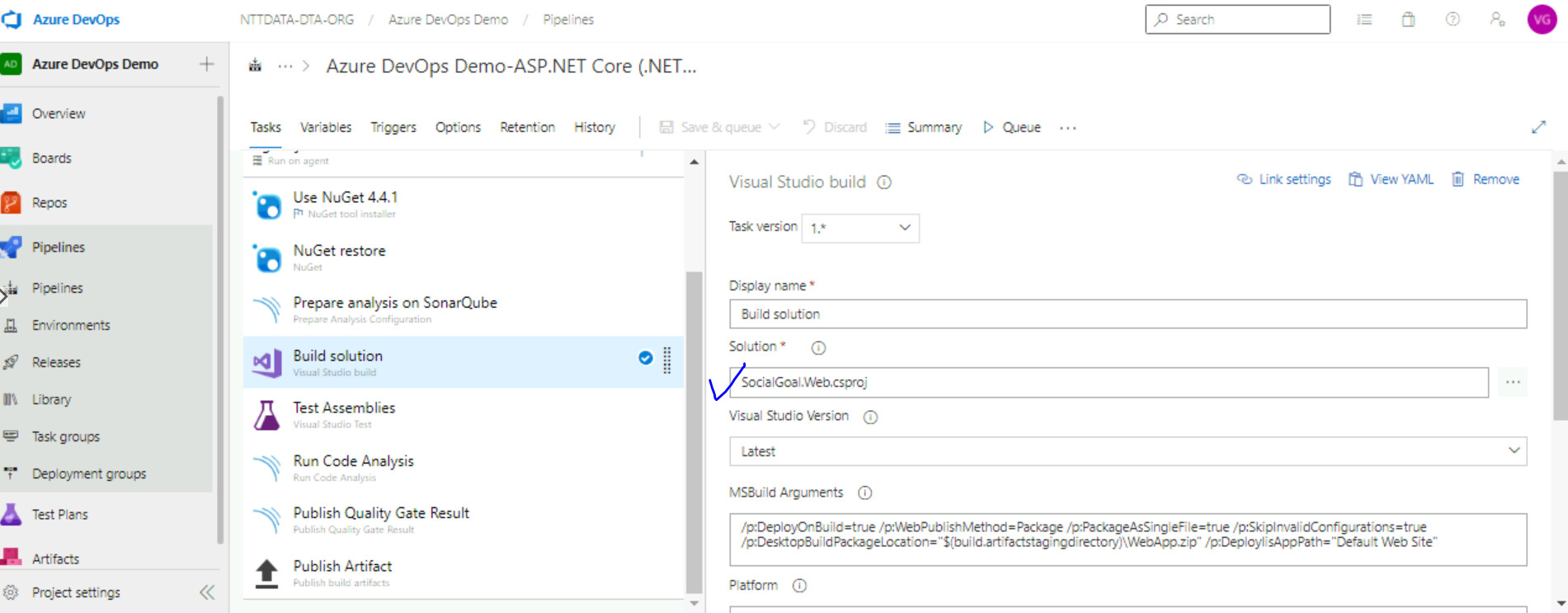Open user settings icon in header
This screenshot has width=1568, height=613.
click(x=1497, y=20)
